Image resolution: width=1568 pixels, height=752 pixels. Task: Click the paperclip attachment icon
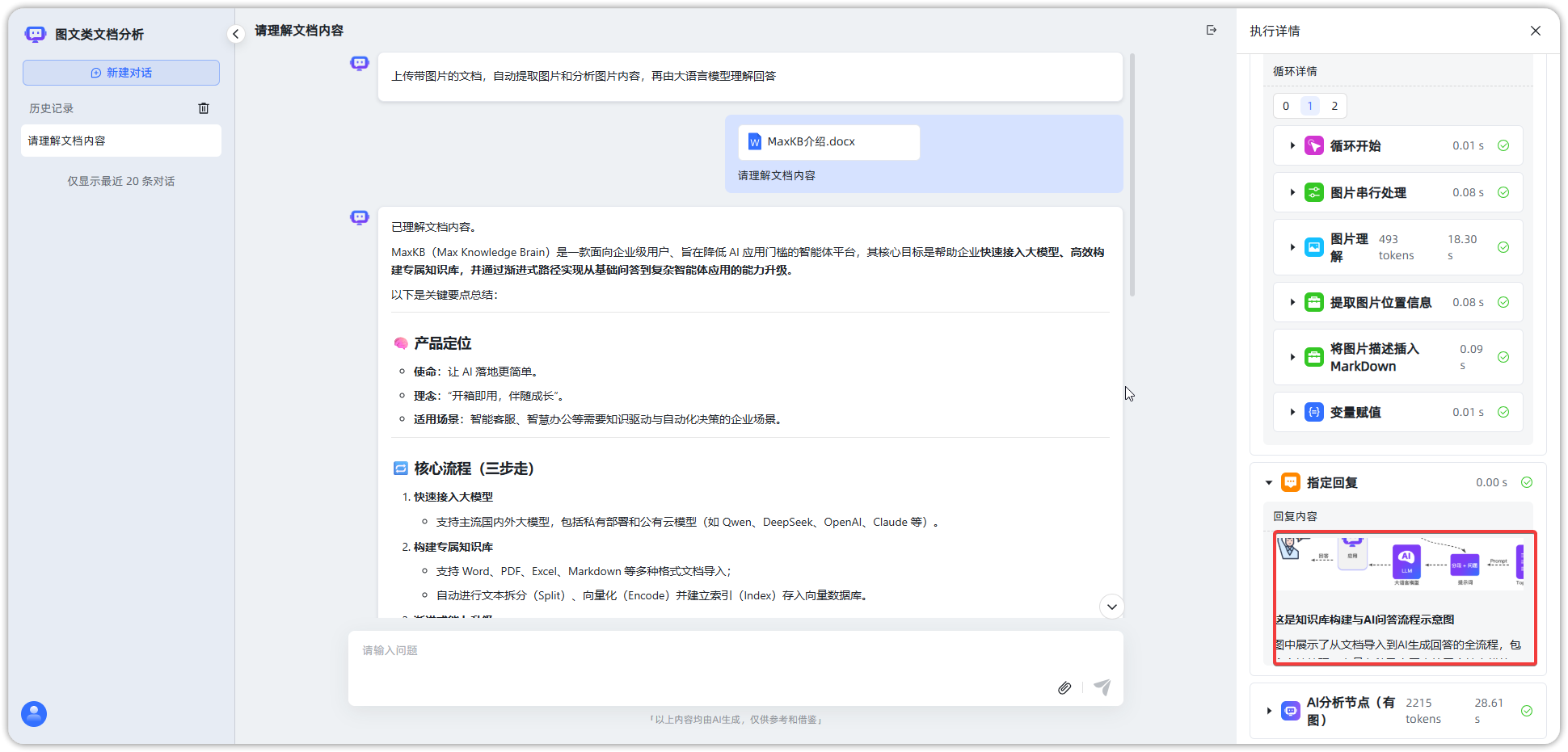click(1064, 687)
